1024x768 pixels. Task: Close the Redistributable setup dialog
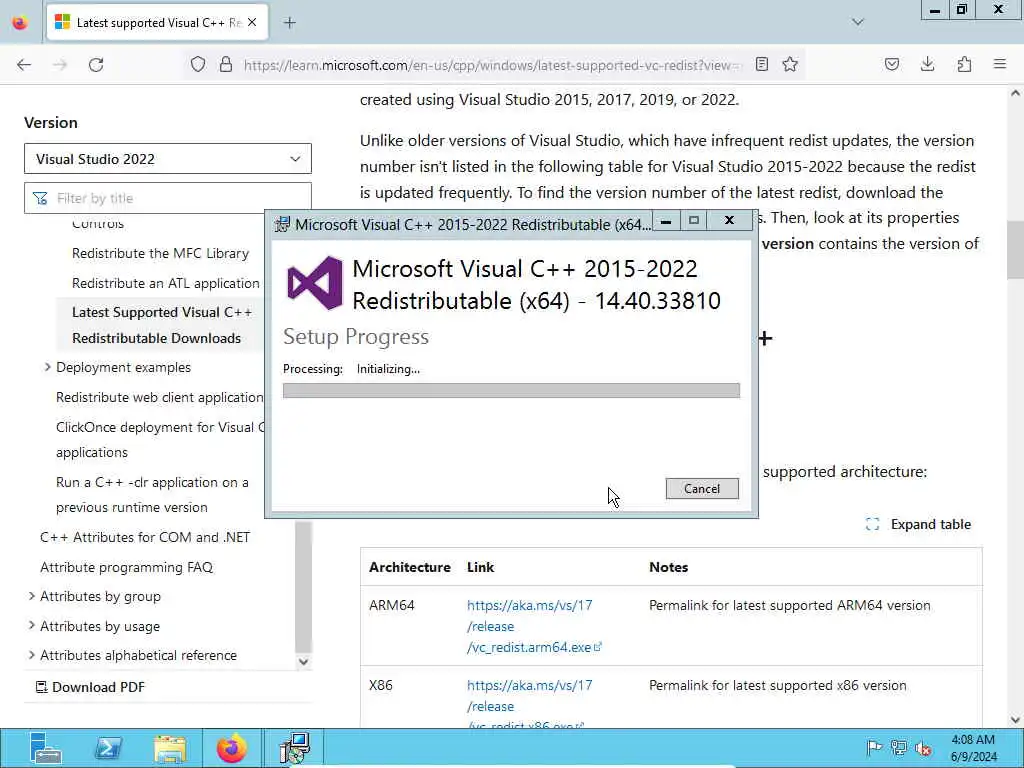729,221
